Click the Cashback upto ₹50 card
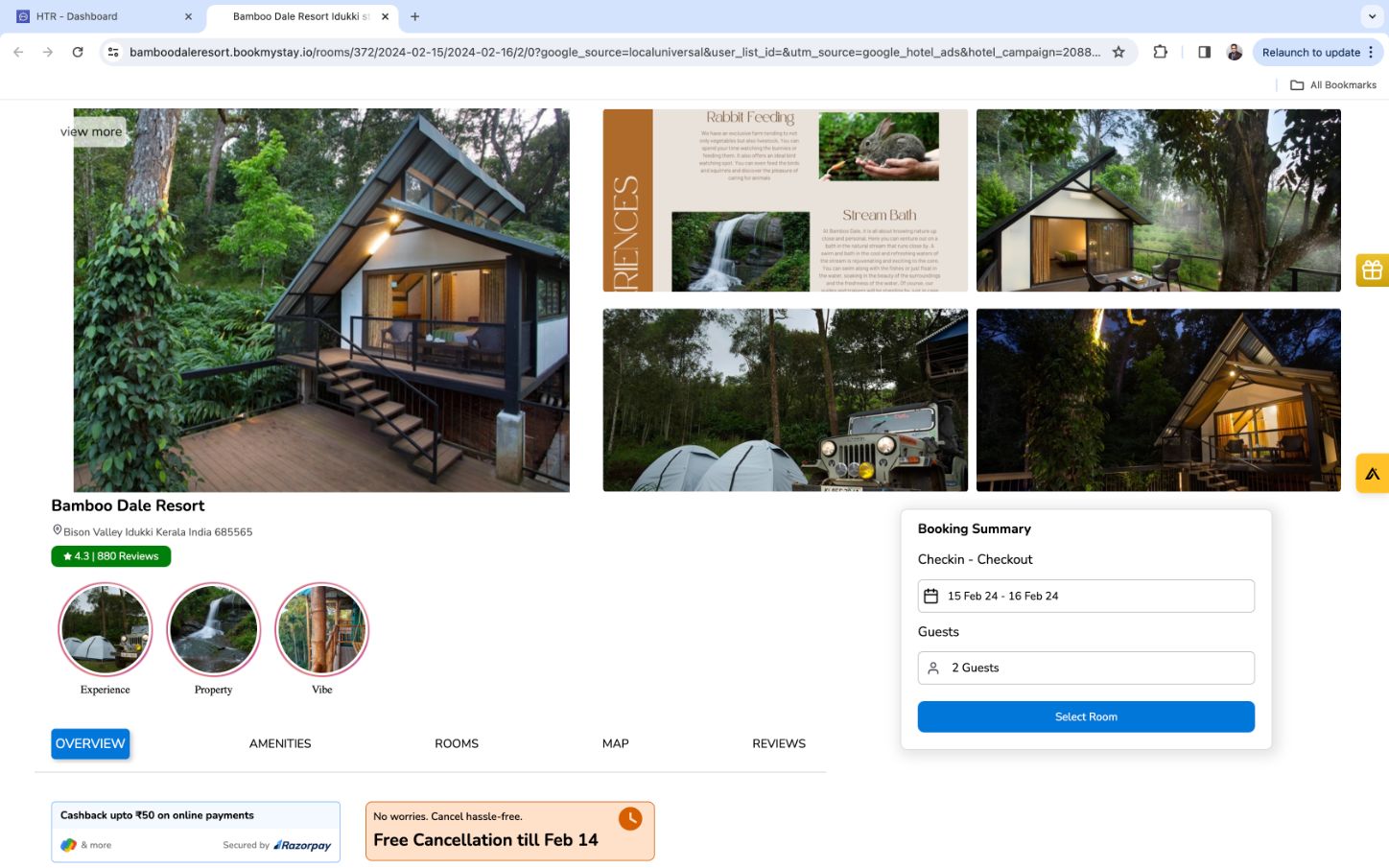Screen dimensions: 1389x868 [196, 832]
